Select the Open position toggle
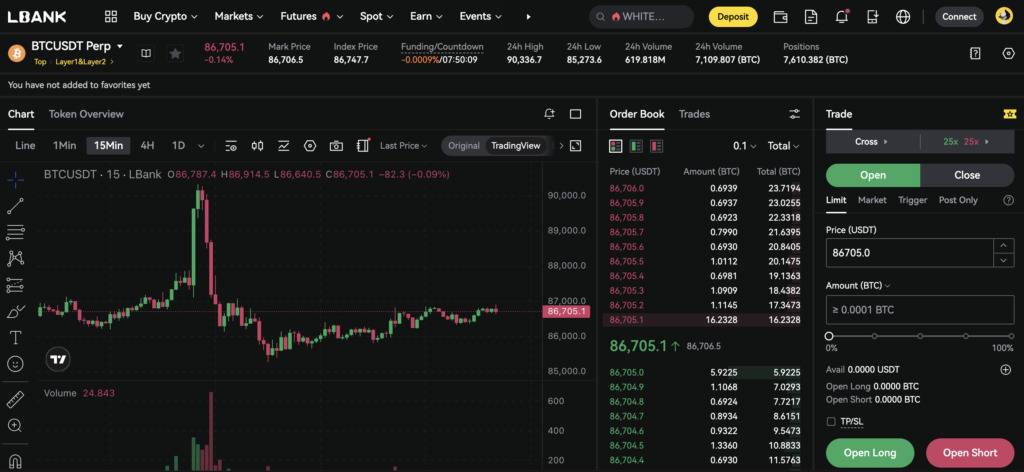This screenshot has height=472, width=1024. click(x=872, y=175)
